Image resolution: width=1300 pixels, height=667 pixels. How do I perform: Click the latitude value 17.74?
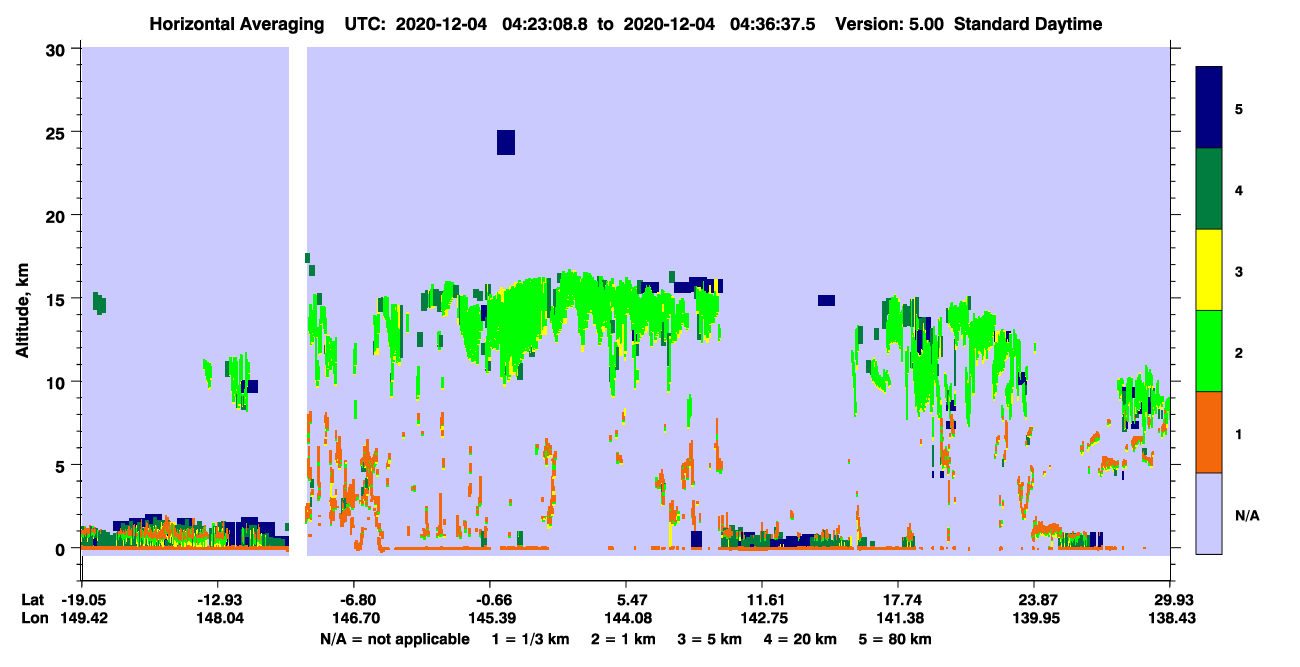898,600
